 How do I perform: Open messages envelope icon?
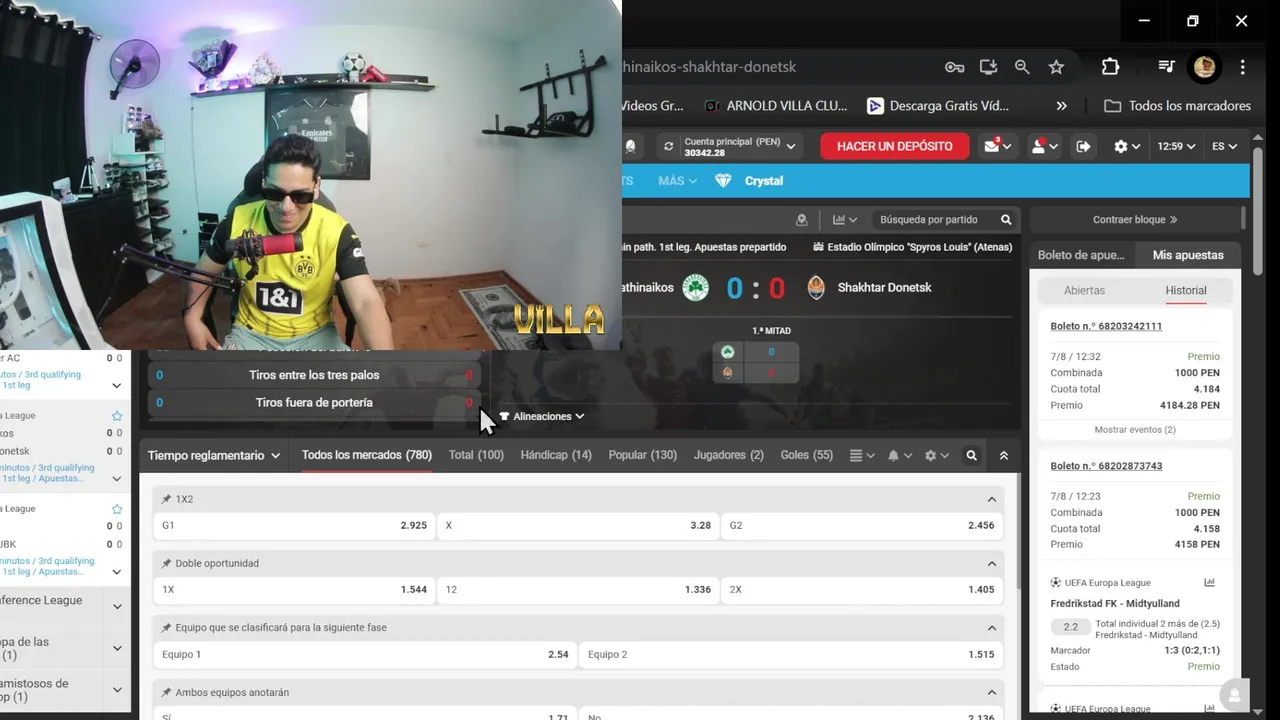(x=996, y=146)
